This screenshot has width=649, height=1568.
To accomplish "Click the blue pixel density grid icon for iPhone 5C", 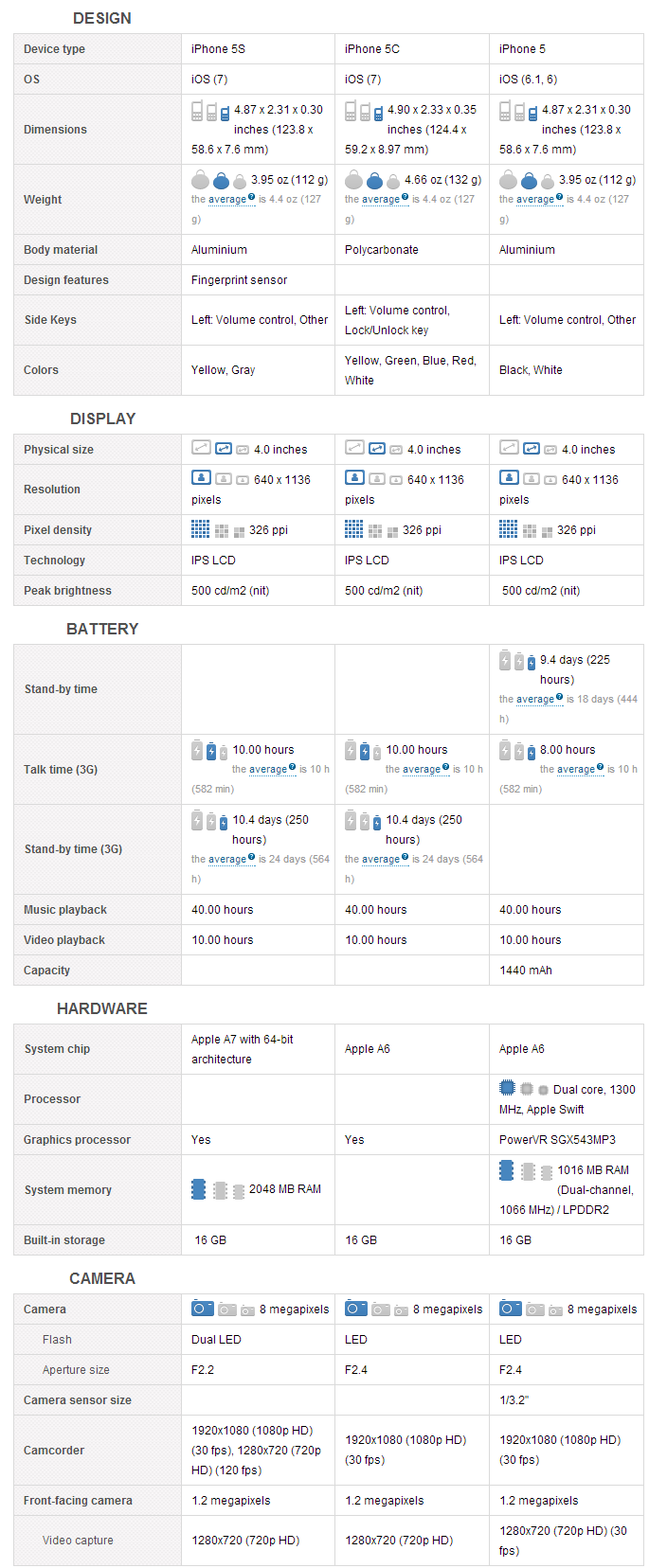I will 353,528.
